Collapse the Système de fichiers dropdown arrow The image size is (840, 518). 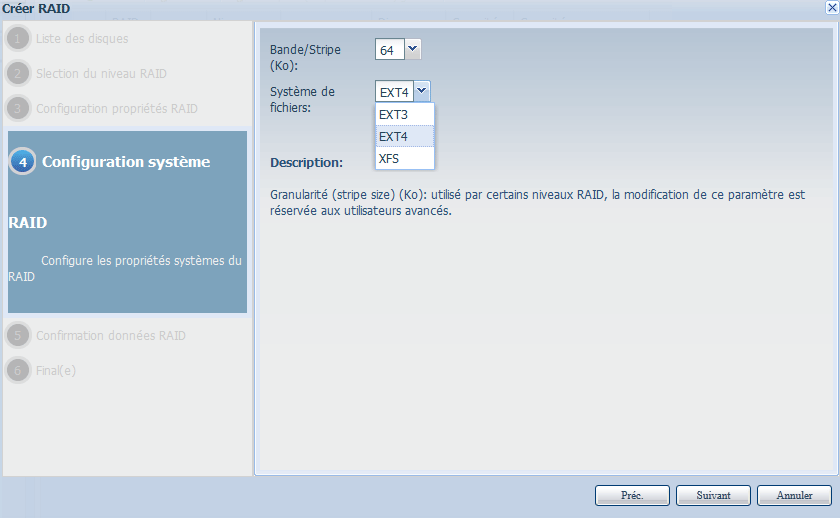point(422,92)
